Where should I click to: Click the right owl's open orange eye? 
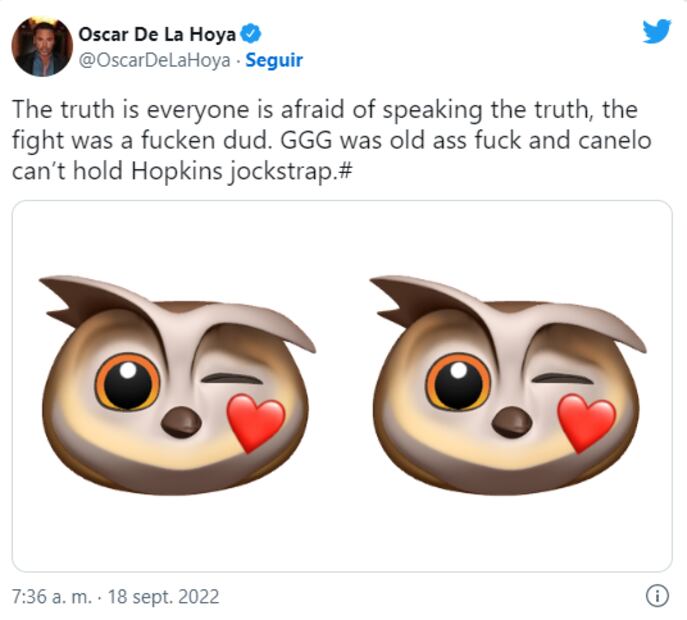[x=458, y=381]
